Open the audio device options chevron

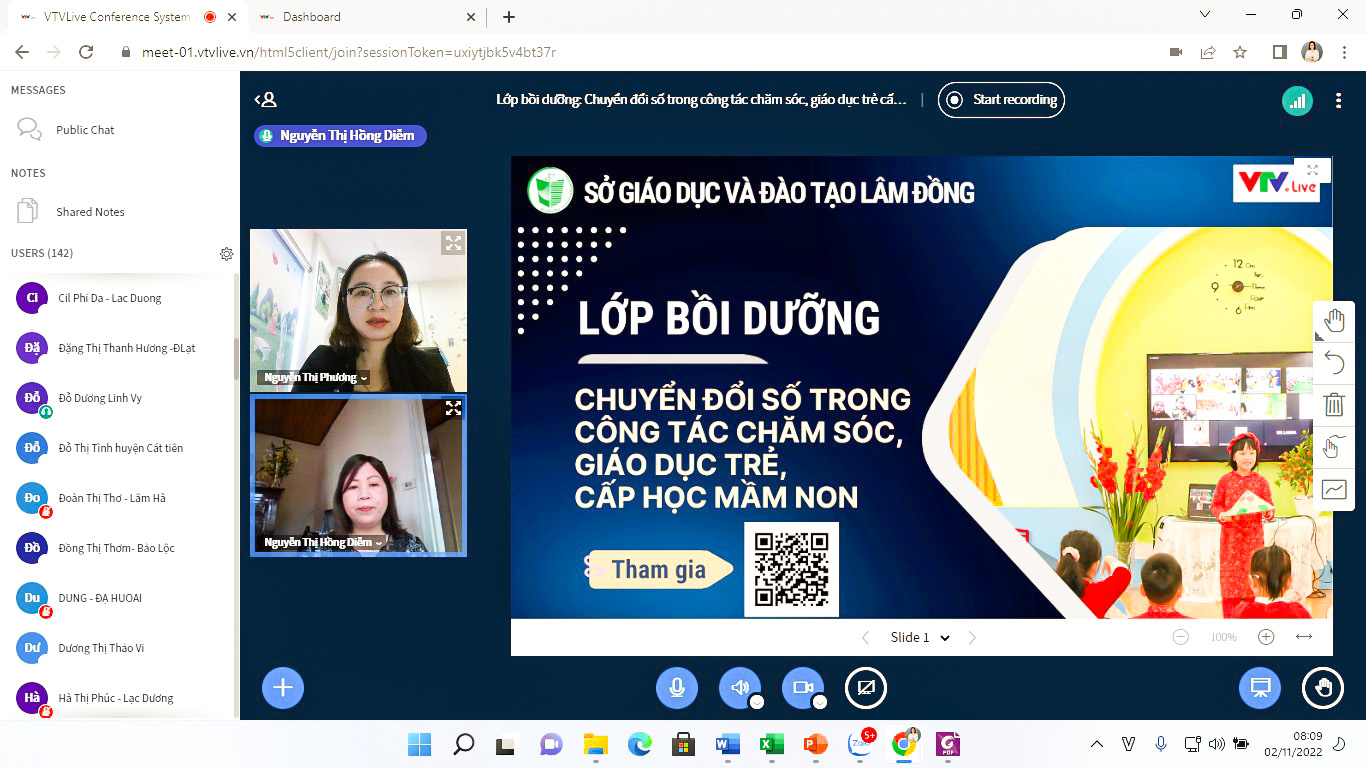click(757, 702)
